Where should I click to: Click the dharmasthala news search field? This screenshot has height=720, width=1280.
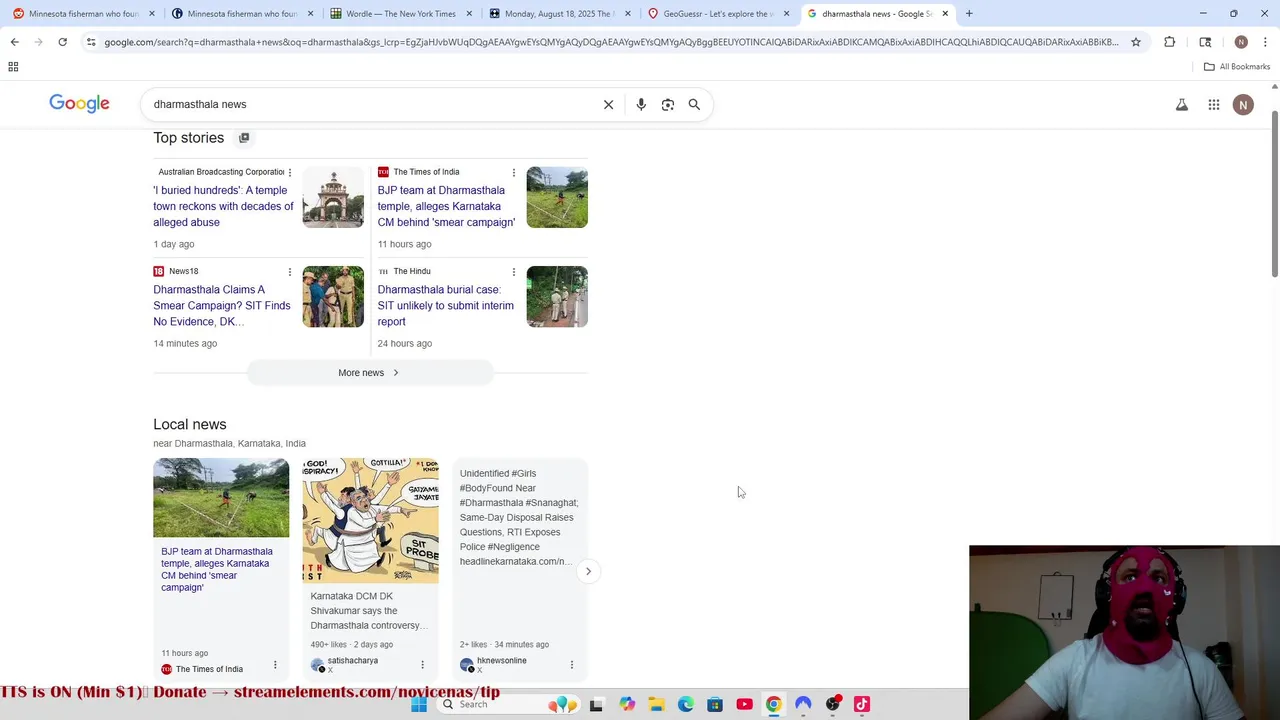[370, 104]
